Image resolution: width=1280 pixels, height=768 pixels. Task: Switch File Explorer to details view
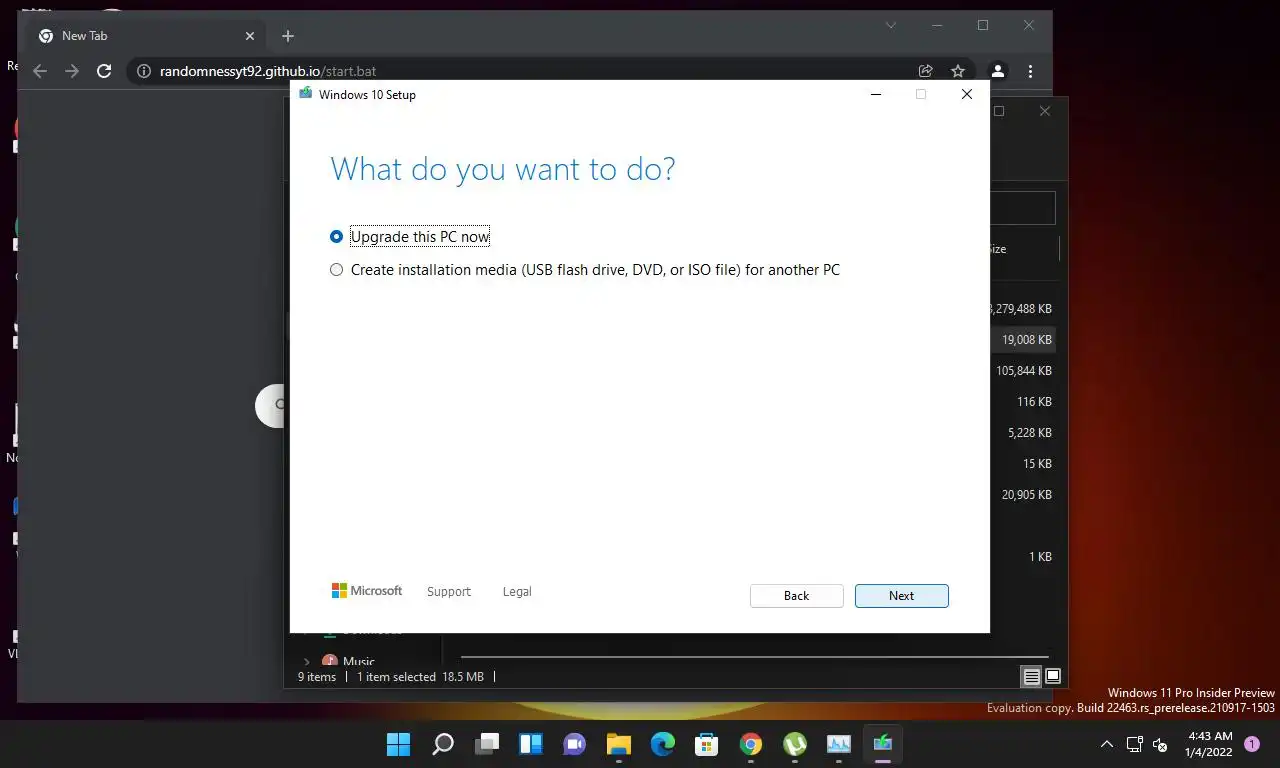pyautogui.click(x=1031, y=677)
